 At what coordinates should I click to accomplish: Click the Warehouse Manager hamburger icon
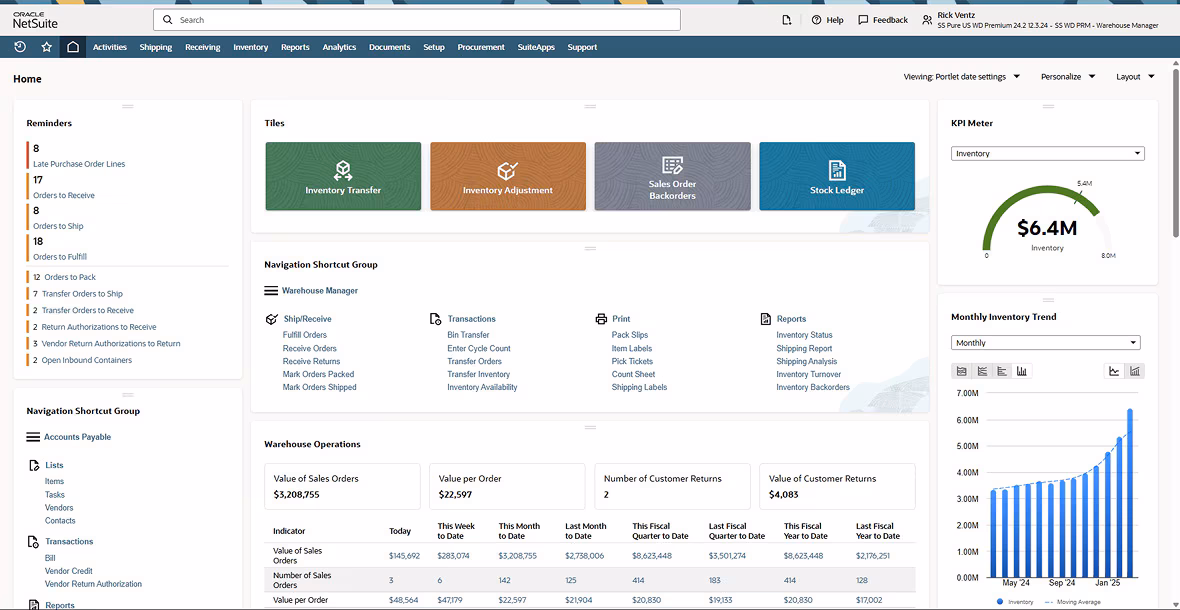click(271, 290)
